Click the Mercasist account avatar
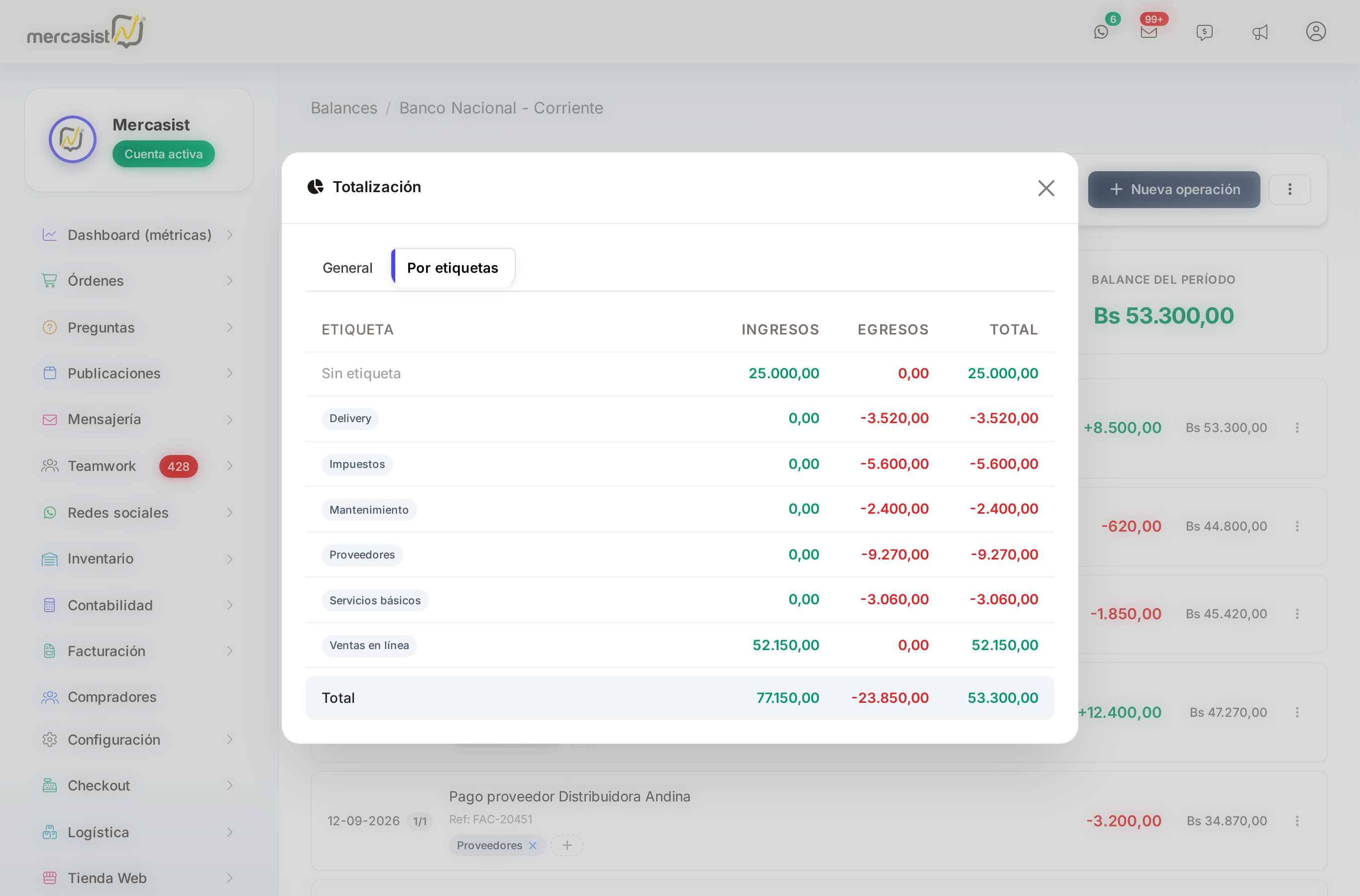Screen dimensions: 1360x896 73,139
